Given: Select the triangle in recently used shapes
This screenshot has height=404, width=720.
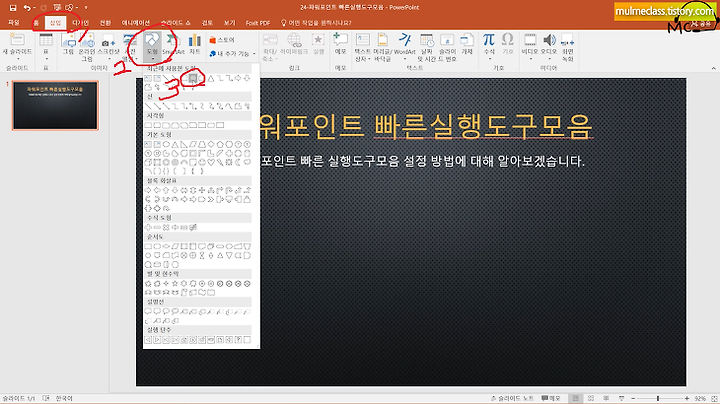Looking at the screenshot, I should [211, 79].
